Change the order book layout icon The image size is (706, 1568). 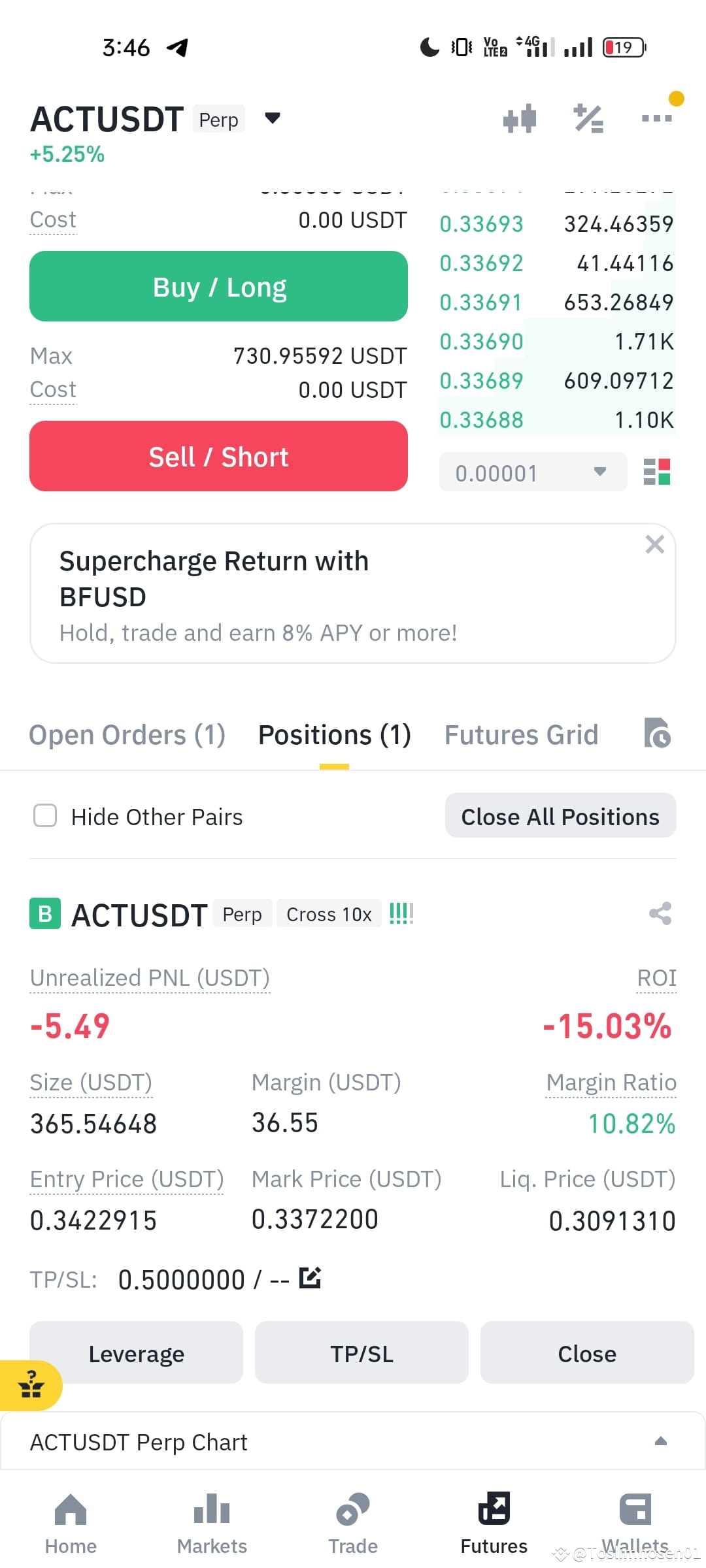coord(657,472)
